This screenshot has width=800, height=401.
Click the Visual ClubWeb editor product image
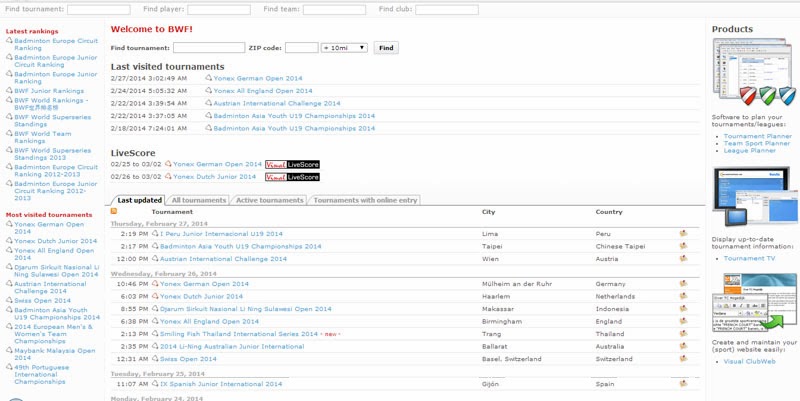[755, 303]
